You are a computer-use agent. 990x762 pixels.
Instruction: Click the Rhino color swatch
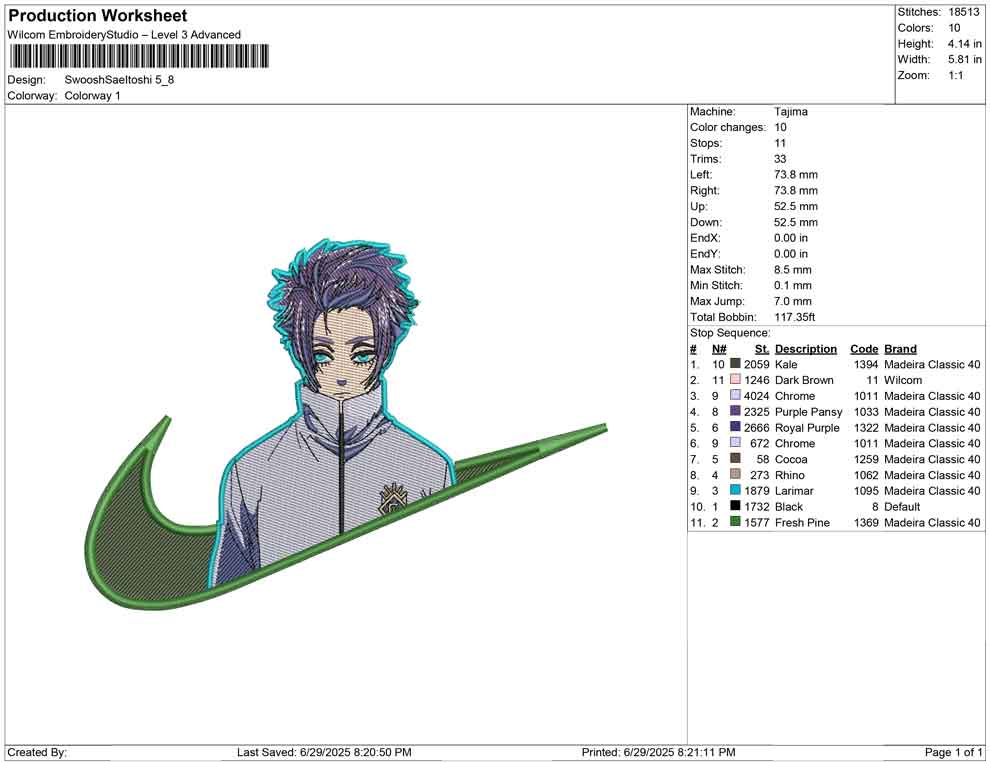(735, 474)
